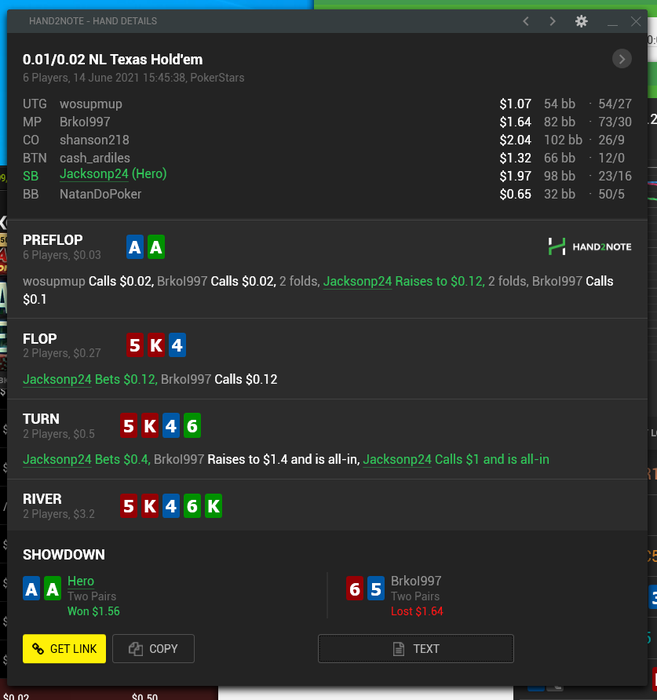
Task: Go to previous hand arrow
Action: [526, 21]
